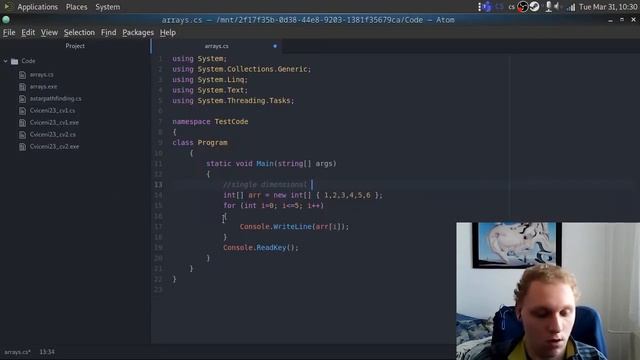Image resolution: width=640 pixels, height=360 pixels.
Task: Open Places panel menu
Action: click(76, 7)
